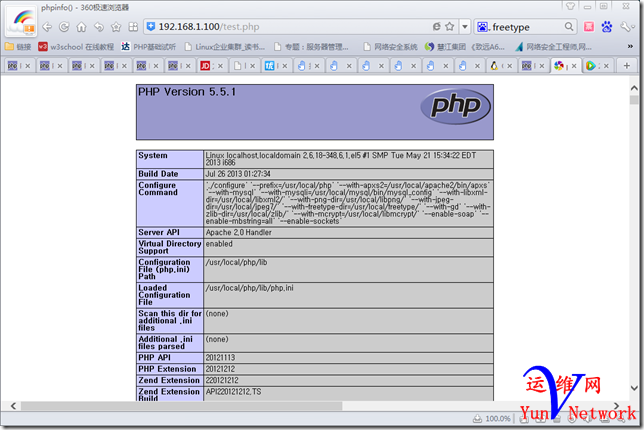Screen dimensions: 644x430
Task: Click the blue Baidu paw extension icon
Action: [x=607, y=27]
